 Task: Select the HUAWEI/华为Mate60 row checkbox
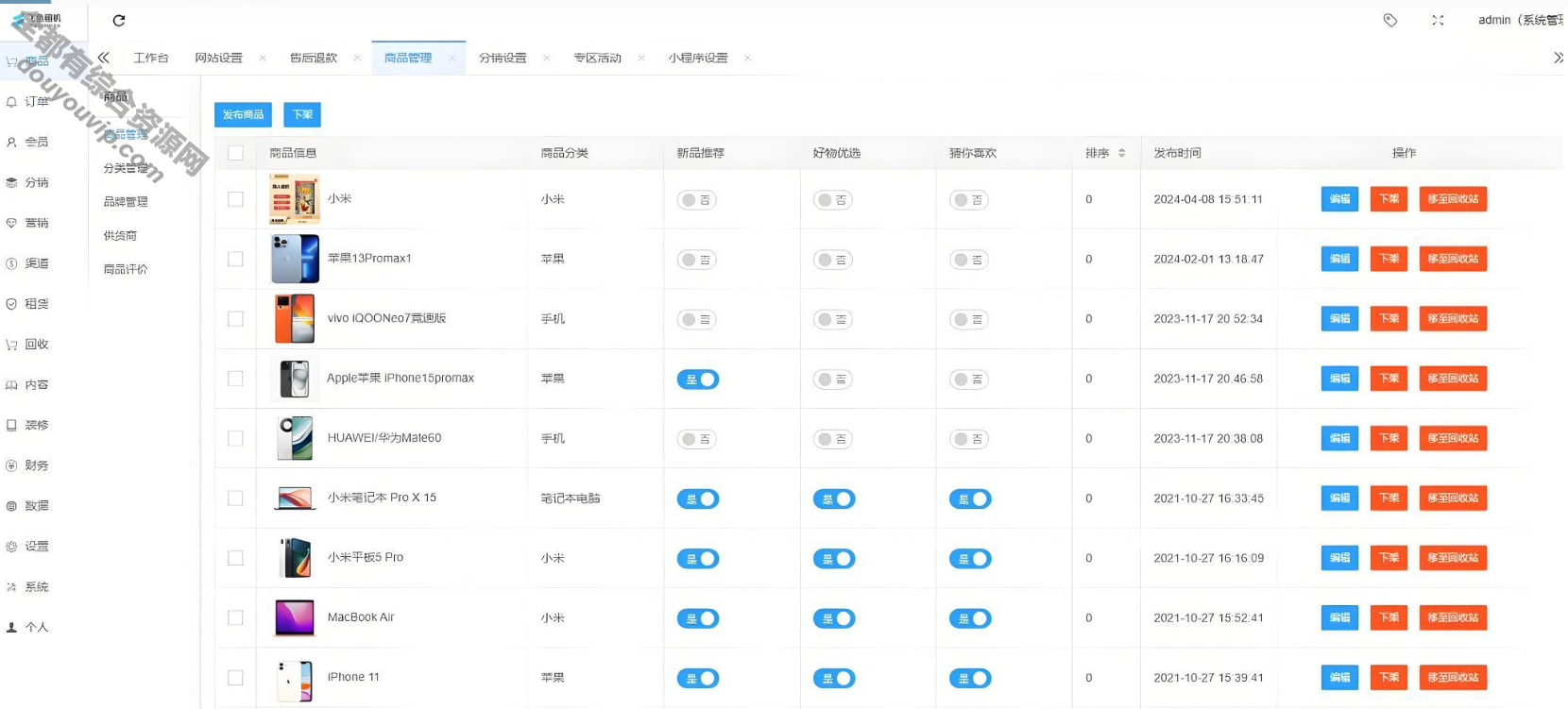point(236,438)
